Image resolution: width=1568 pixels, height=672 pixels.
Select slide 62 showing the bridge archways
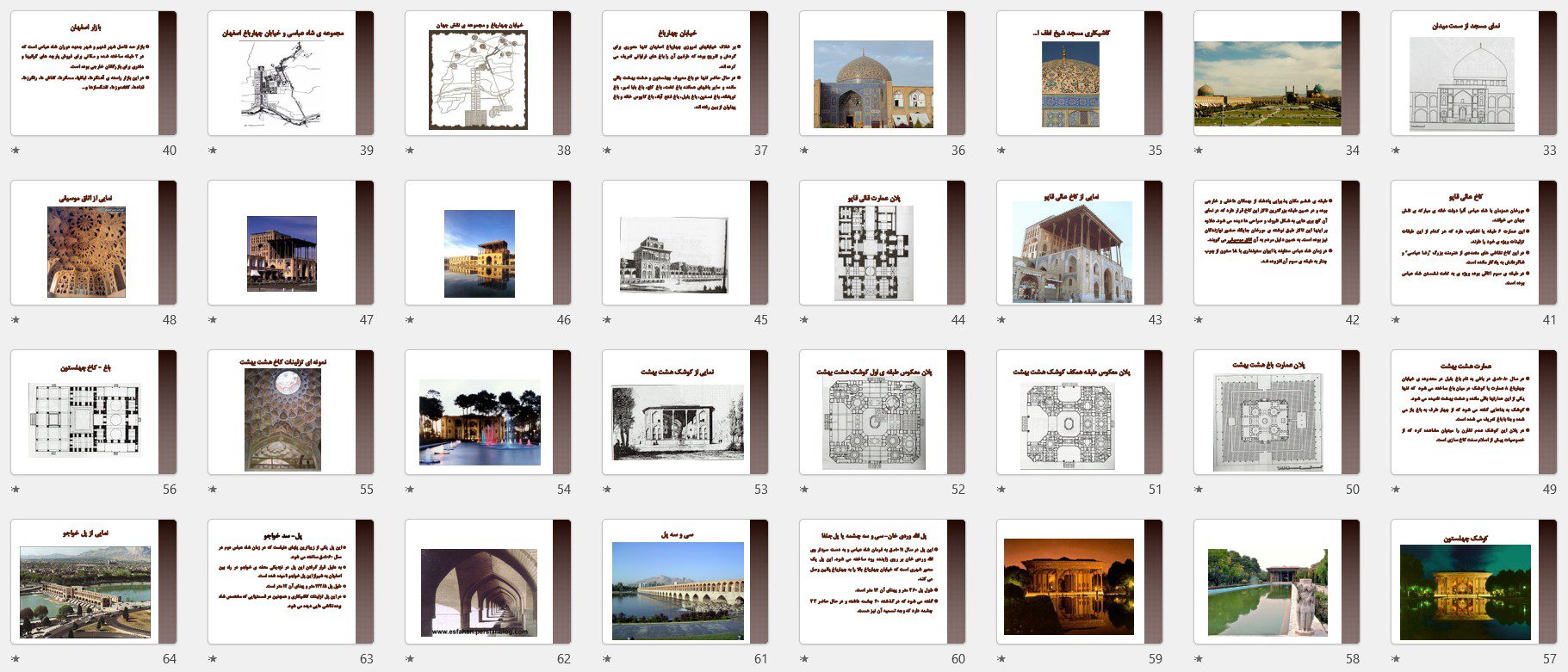[487, 582]
